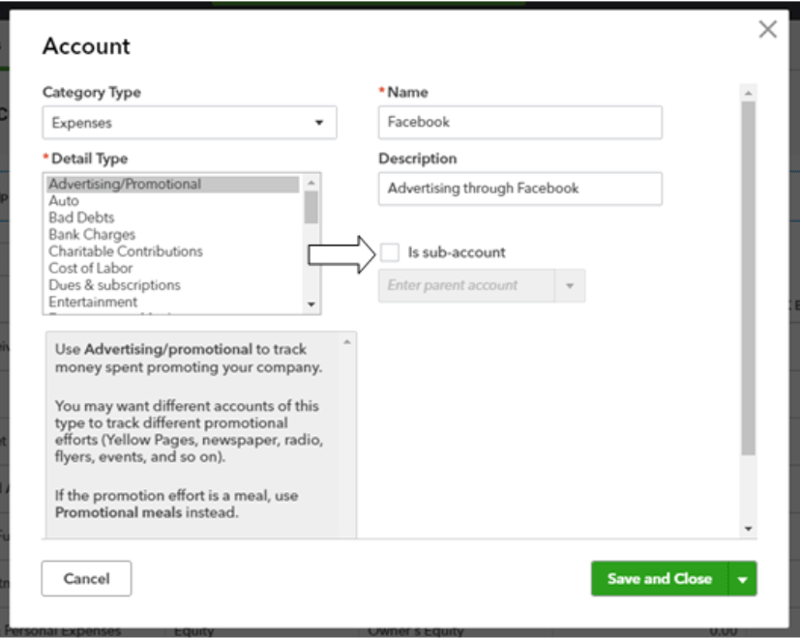
Task: Click the dialog's main vertical scrollbar thumb
Action: coord(748,278)
